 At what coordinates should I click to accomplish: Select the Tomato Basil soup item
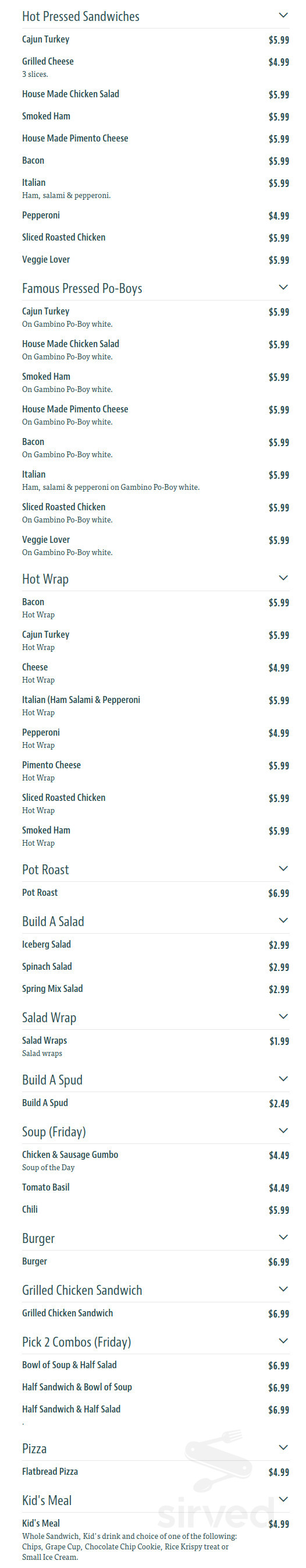coord(156,1187)
